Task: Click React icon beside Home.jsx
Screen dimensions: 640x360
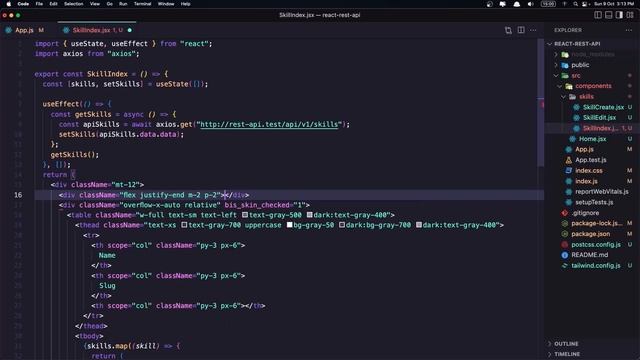Action: 573,139
